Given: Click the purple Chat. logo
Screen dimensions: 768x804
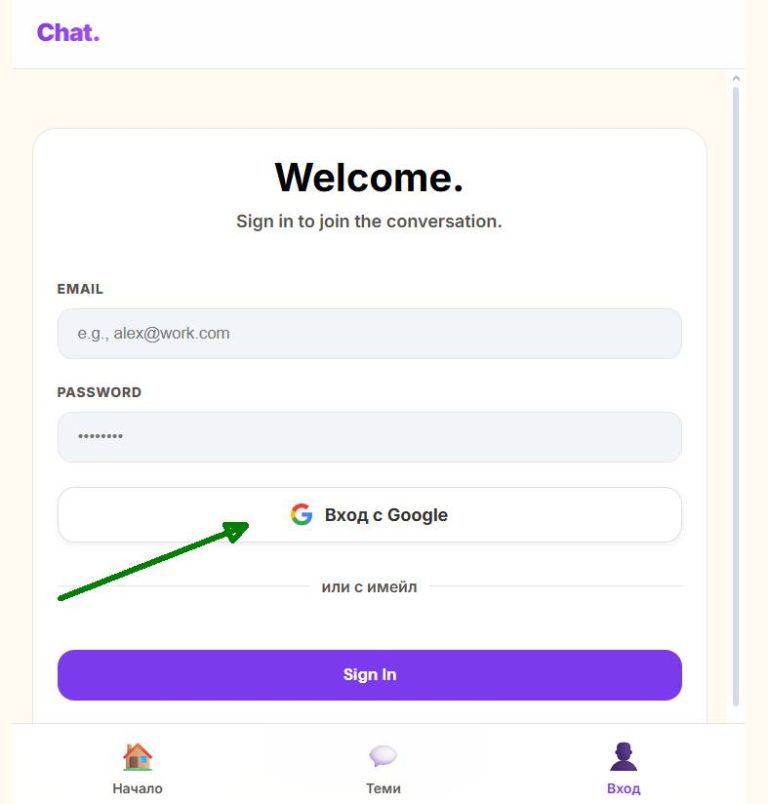Looking at the screenshot, I should coord(68,33).
